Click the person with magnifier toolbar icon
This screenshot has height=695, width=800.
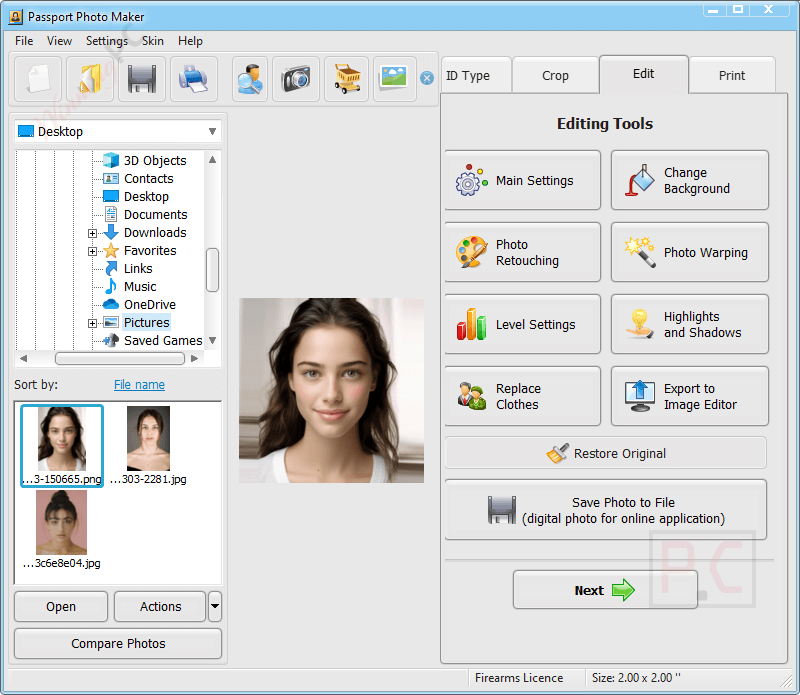250,79
